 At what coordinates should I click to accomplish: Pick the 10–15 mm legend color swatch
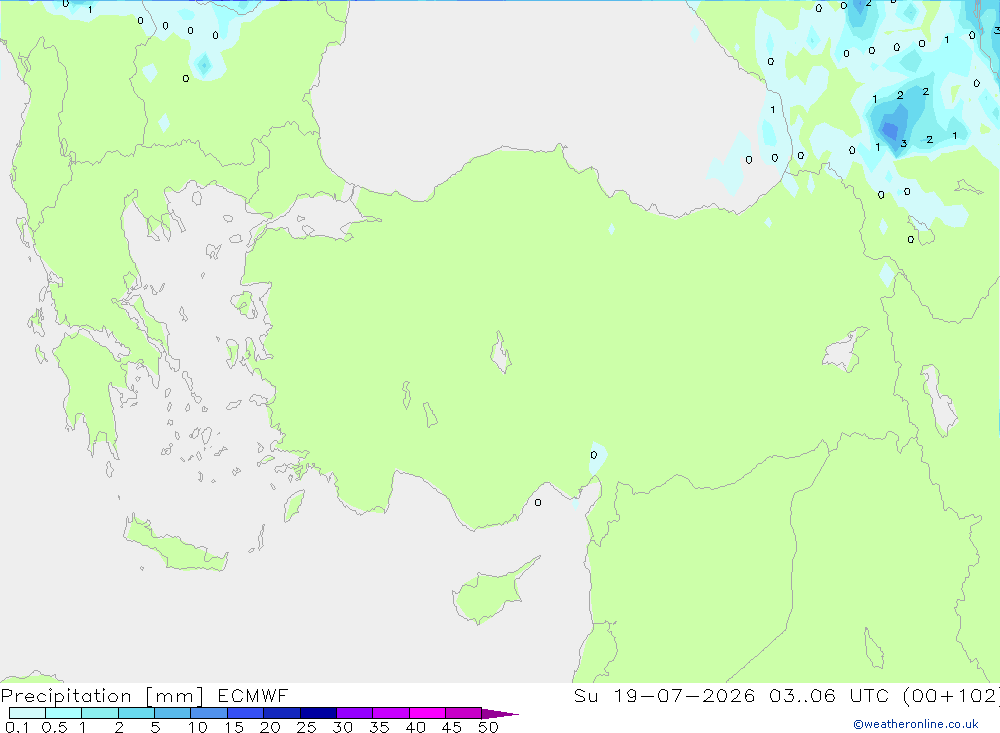(209, 713)
